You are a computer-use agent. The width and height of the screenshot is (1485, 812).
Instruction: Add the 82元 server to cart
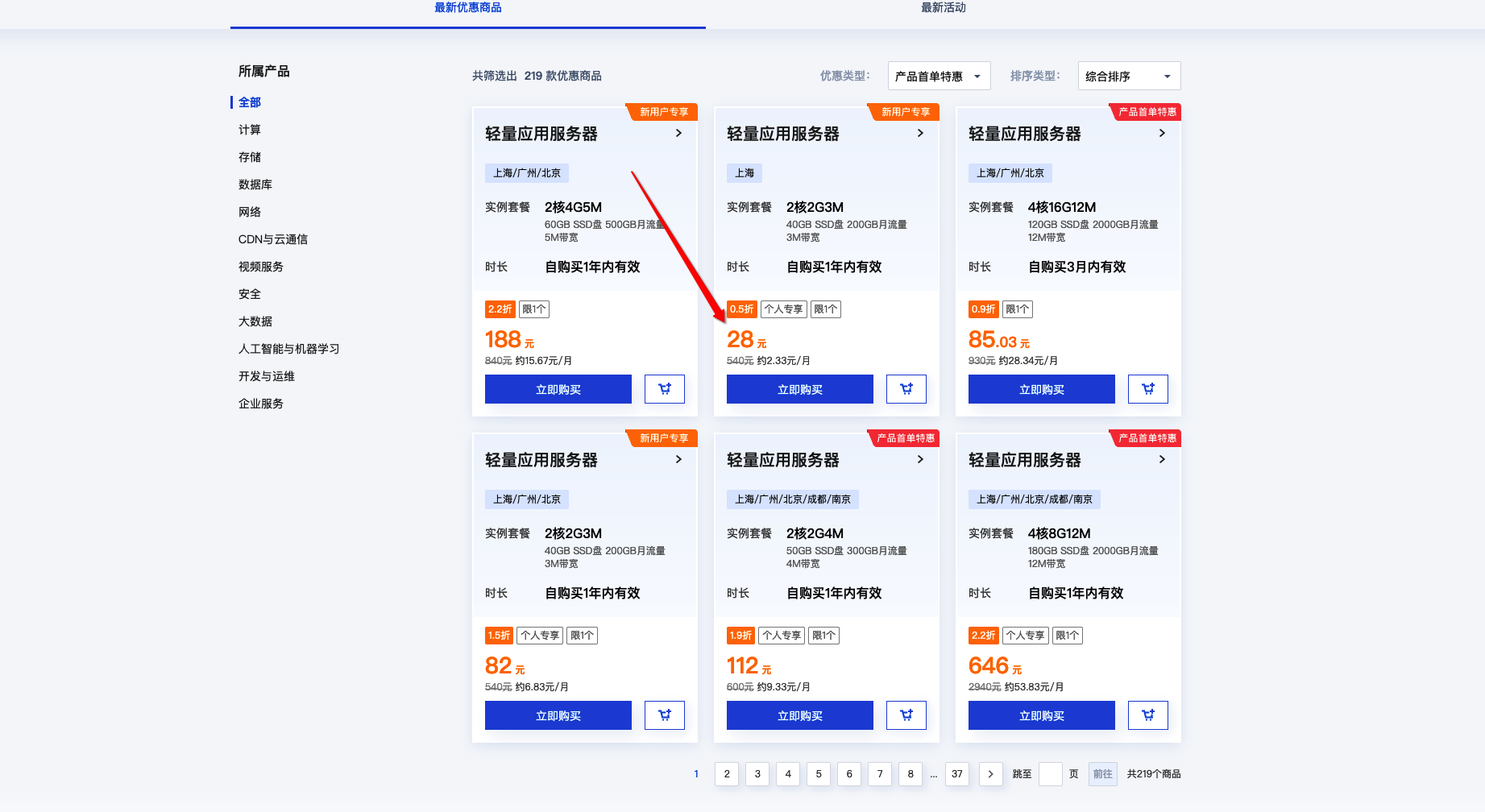click(x=665, y=715)
